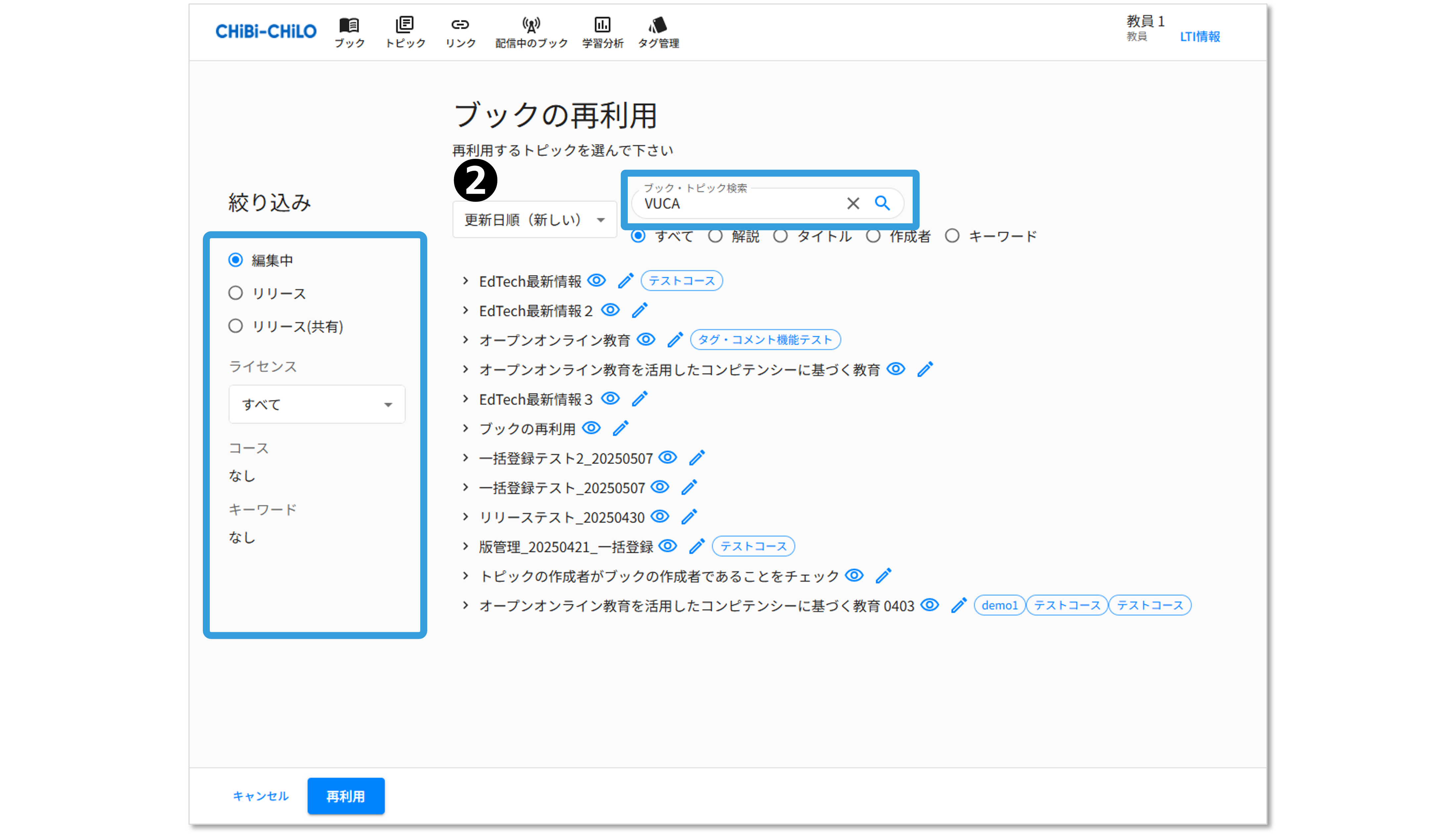1456x834 pixels.
Task: Click the タグ・コメント機能テスト tag chip
Action: coord(765,340)
